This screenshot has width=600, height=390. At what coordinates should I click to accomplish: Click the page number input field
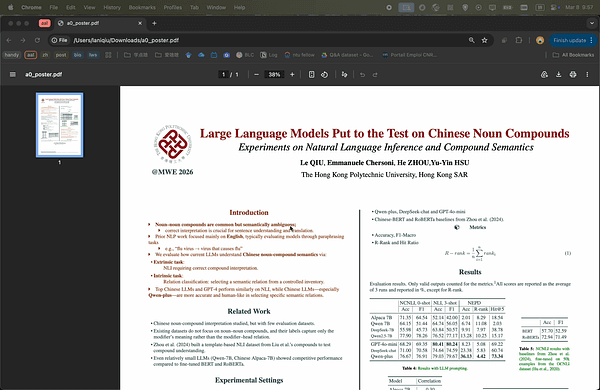pos(223,75)
